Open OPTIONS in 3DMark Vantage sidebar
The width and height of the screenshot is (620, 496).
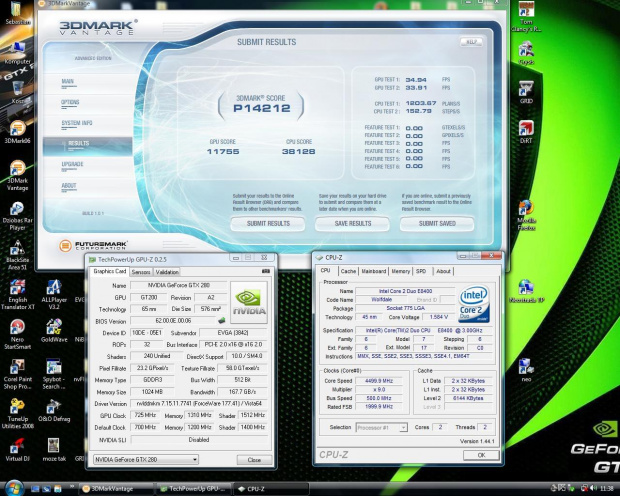click(70, 102)
